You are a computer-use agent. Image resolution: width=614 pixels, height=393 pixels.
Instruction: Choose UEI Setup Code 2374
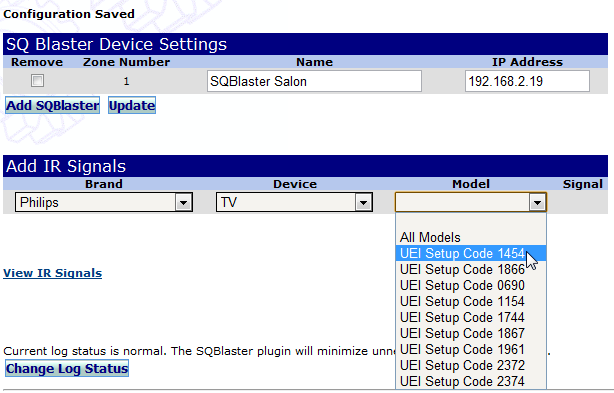[x=471, y=381]
